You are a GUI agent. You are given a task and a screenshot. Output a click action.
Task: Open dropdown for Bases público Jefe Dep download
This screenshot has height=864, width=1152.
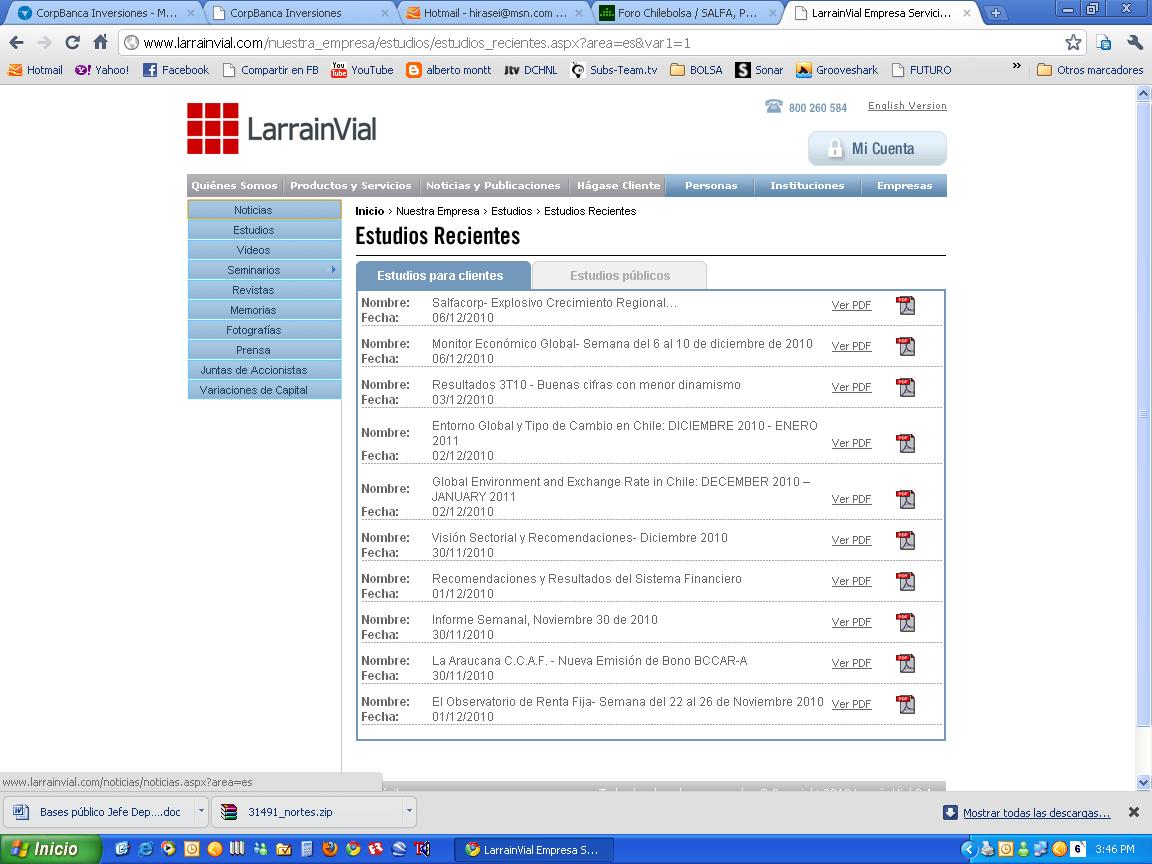pyautogui.click(x=201, y=812)
